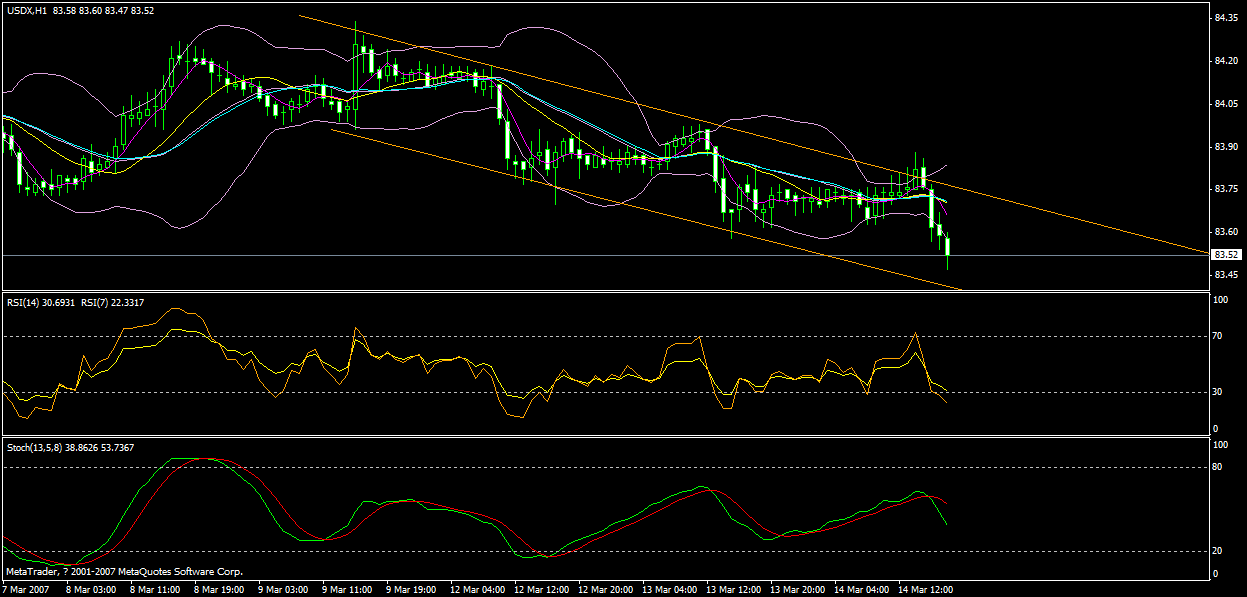Click price scale value 84.35
Viewport: 1247px width, 597px height.
tap(1226, 18)
